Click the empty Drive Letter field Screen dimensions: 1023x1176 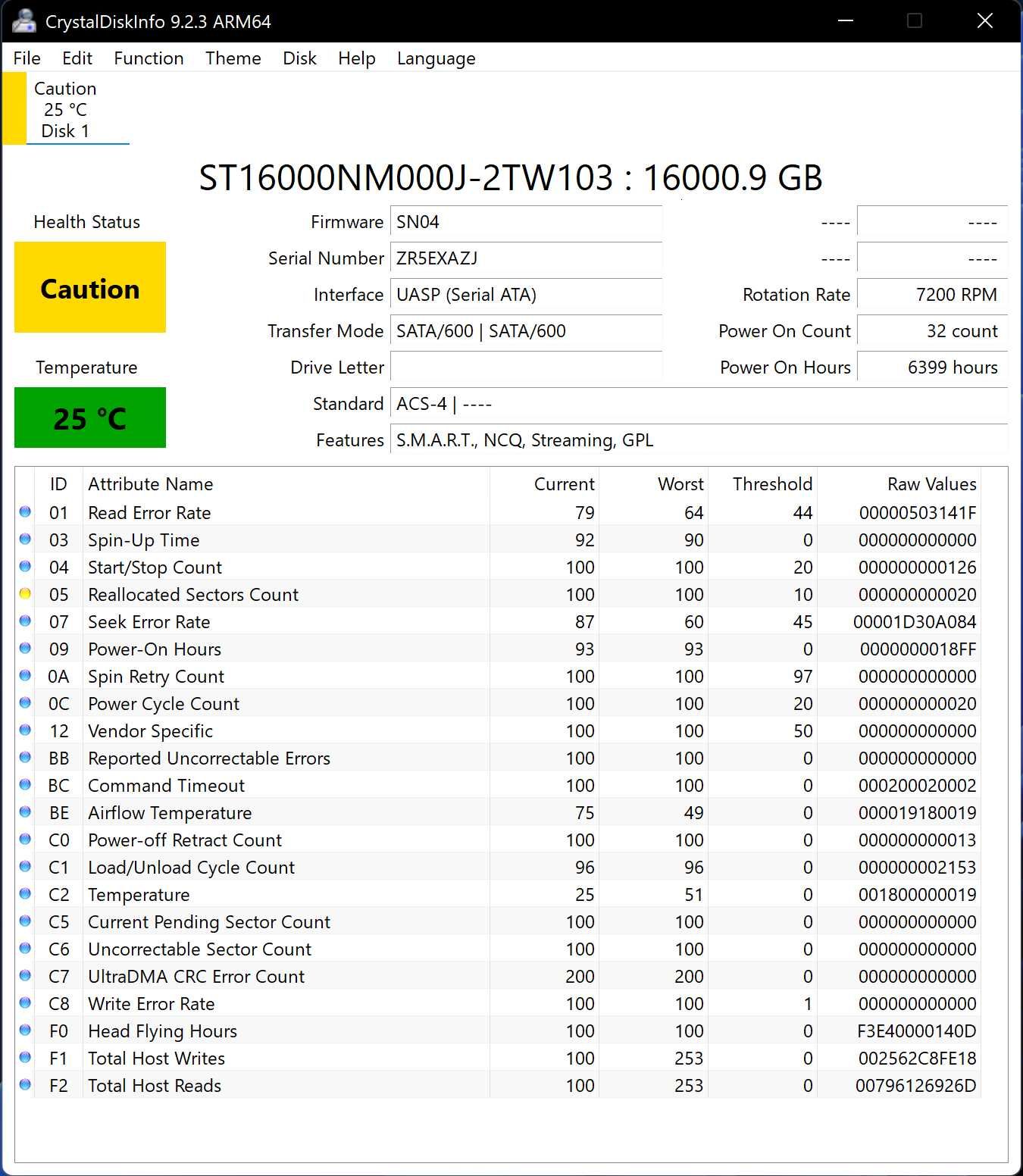(527, 367)
